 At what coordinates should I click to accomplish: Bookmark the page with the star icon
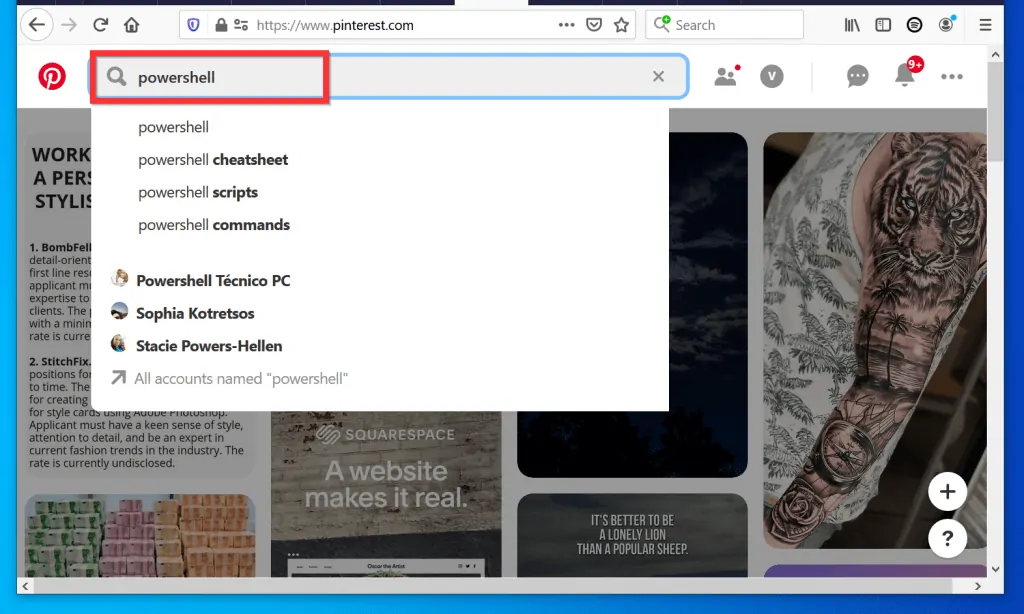[x=621, y=24]
